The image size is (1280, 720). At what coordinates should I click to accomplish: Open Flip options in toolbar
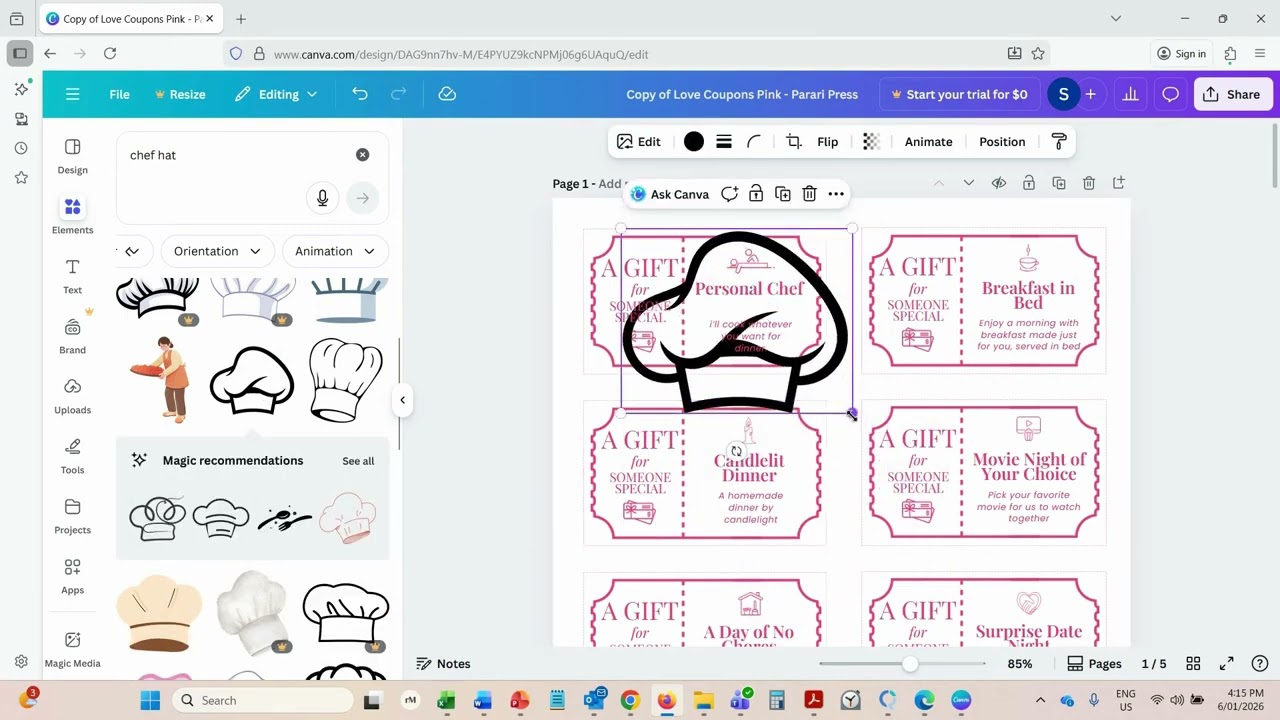coord(827,142)
